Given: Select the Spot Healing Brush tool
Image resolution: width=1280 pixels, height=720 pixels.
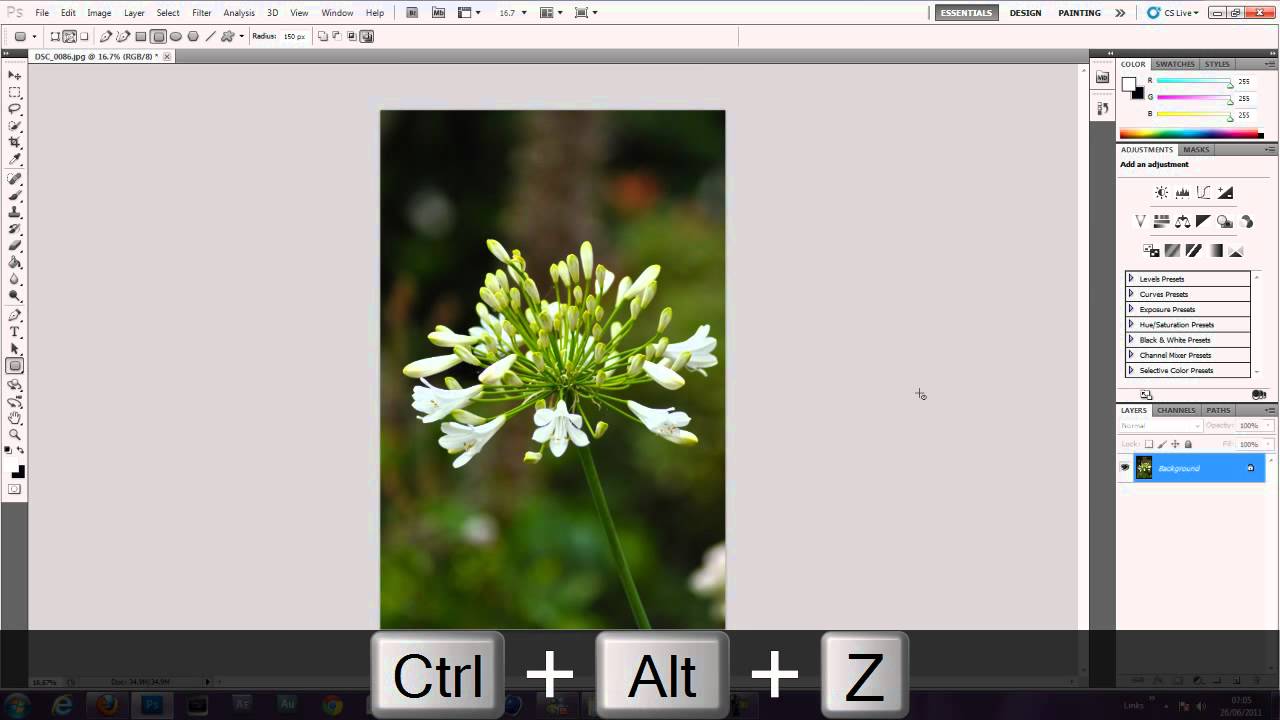Looking at the screenshot, I should pyautogui.click(x=15, y=179).
